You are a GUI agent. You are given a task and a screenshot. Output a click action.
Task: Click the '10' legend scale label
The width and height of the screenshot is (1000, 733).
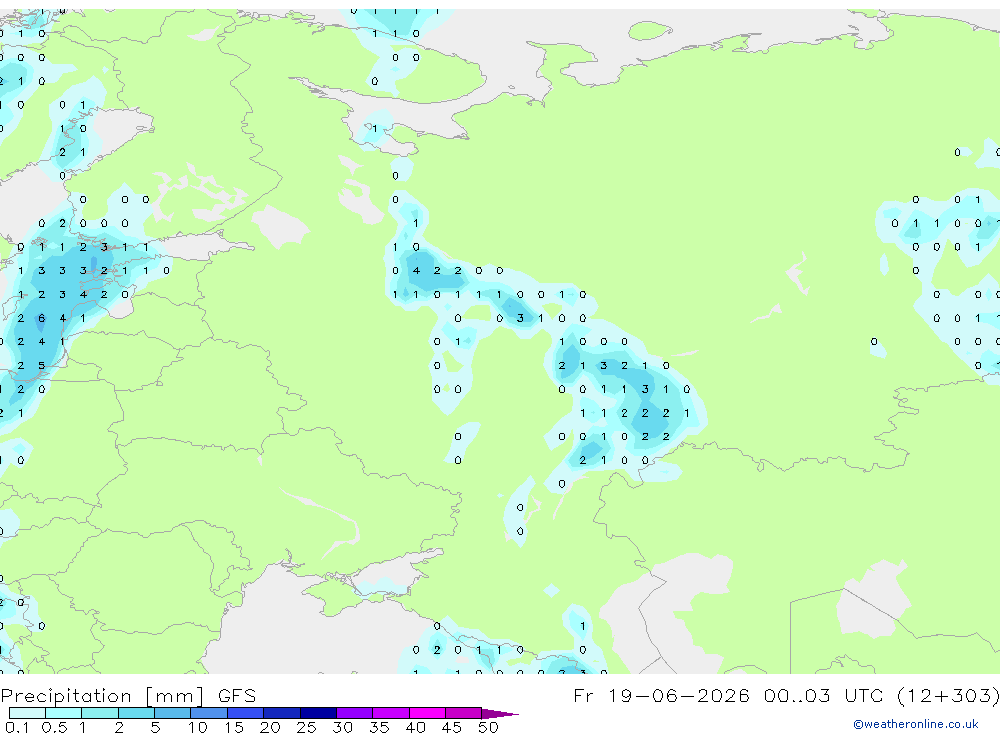(x=198, y=727)
